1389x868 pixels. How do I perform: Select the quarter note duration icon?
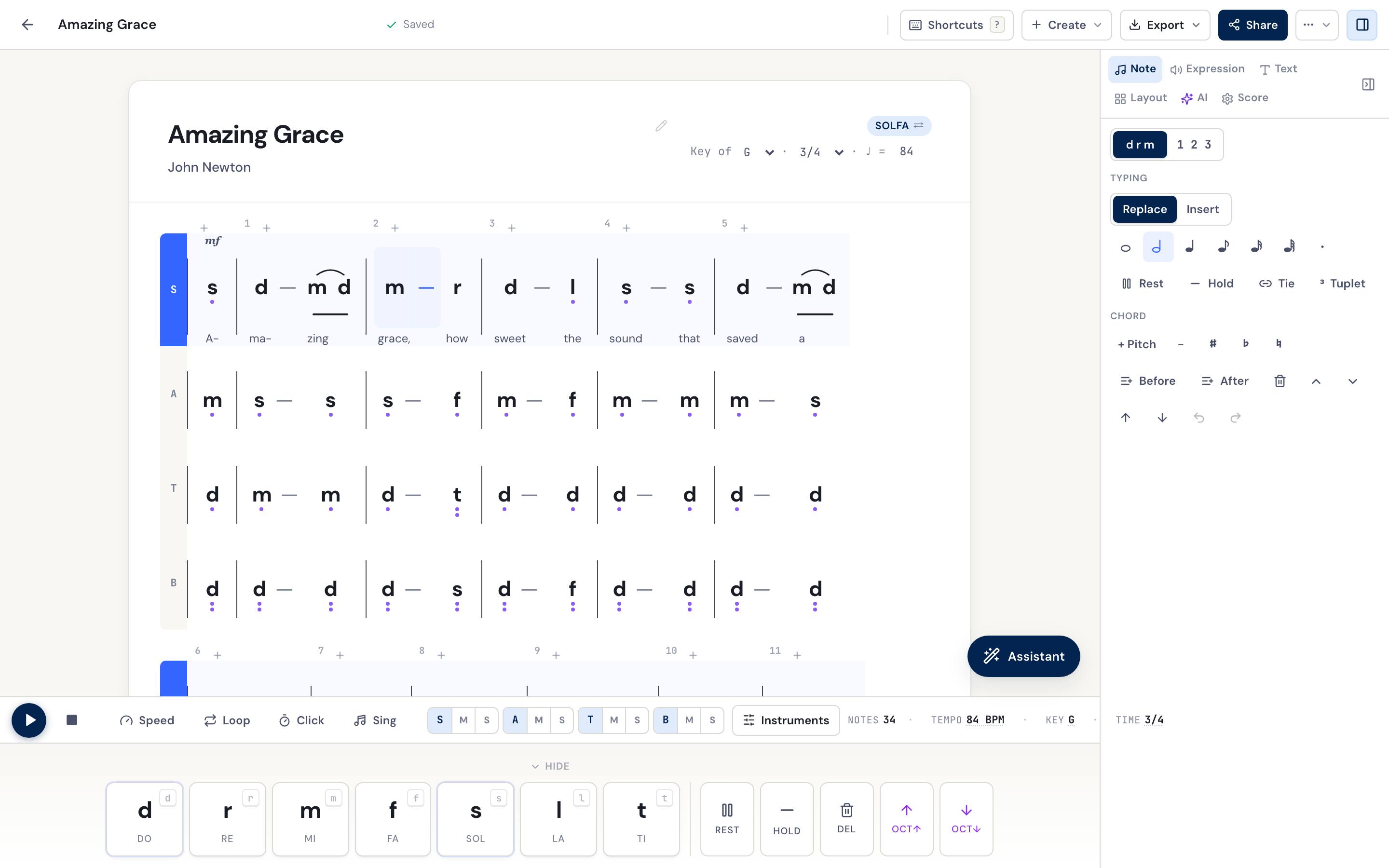pos(1190,247)
